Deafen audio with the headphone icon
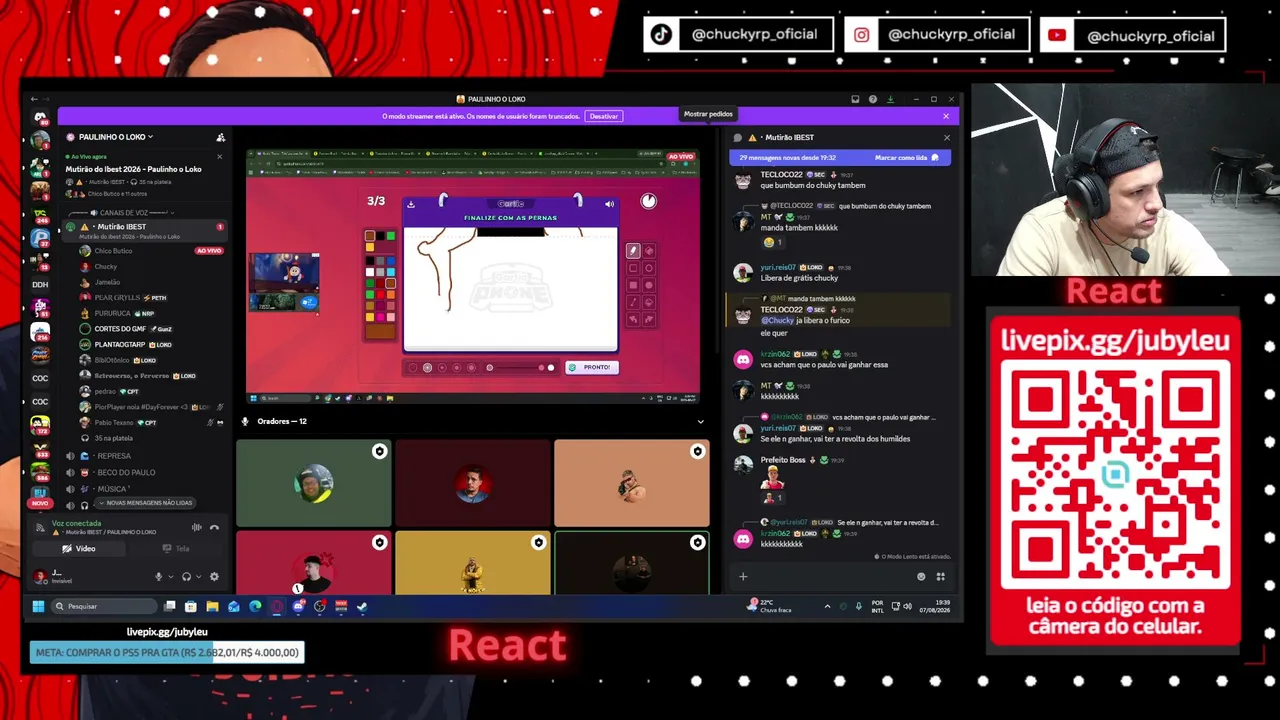1280x720 pixels. [x=186, y=576]
